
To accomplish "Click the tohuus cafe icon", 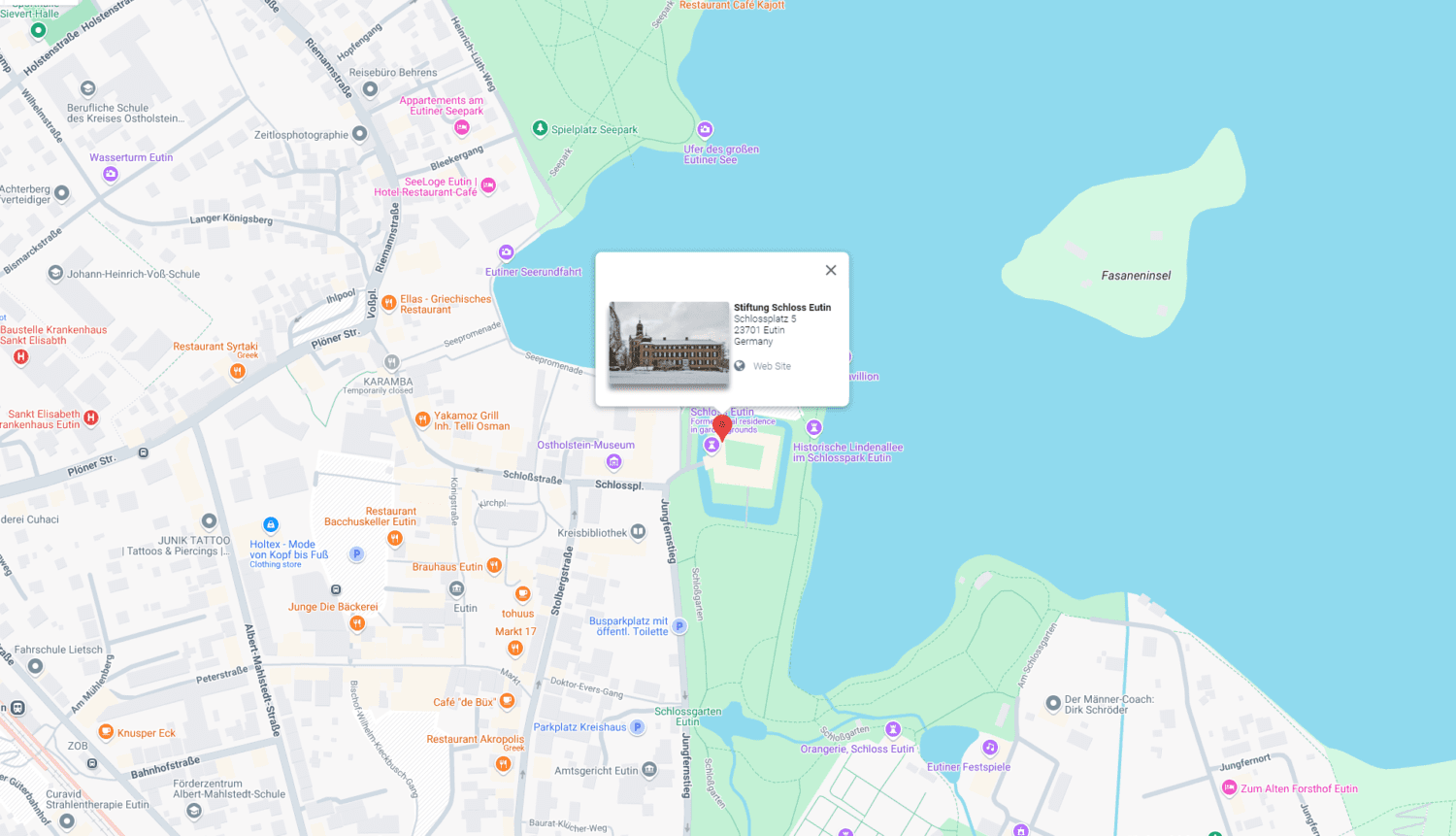I will (522, 593).
